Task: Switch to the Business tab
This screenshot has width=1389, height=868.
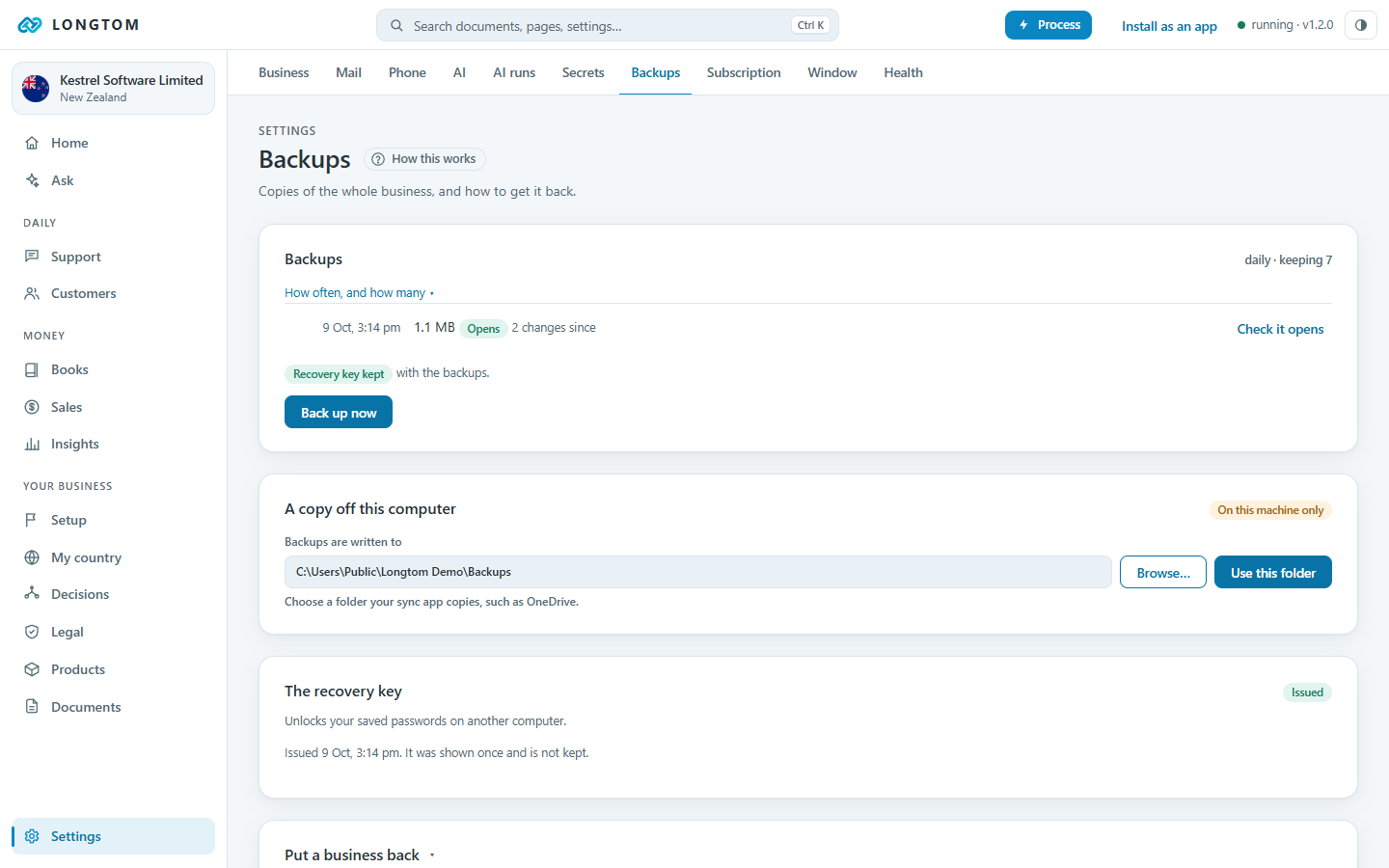Action: click(284, 72)
